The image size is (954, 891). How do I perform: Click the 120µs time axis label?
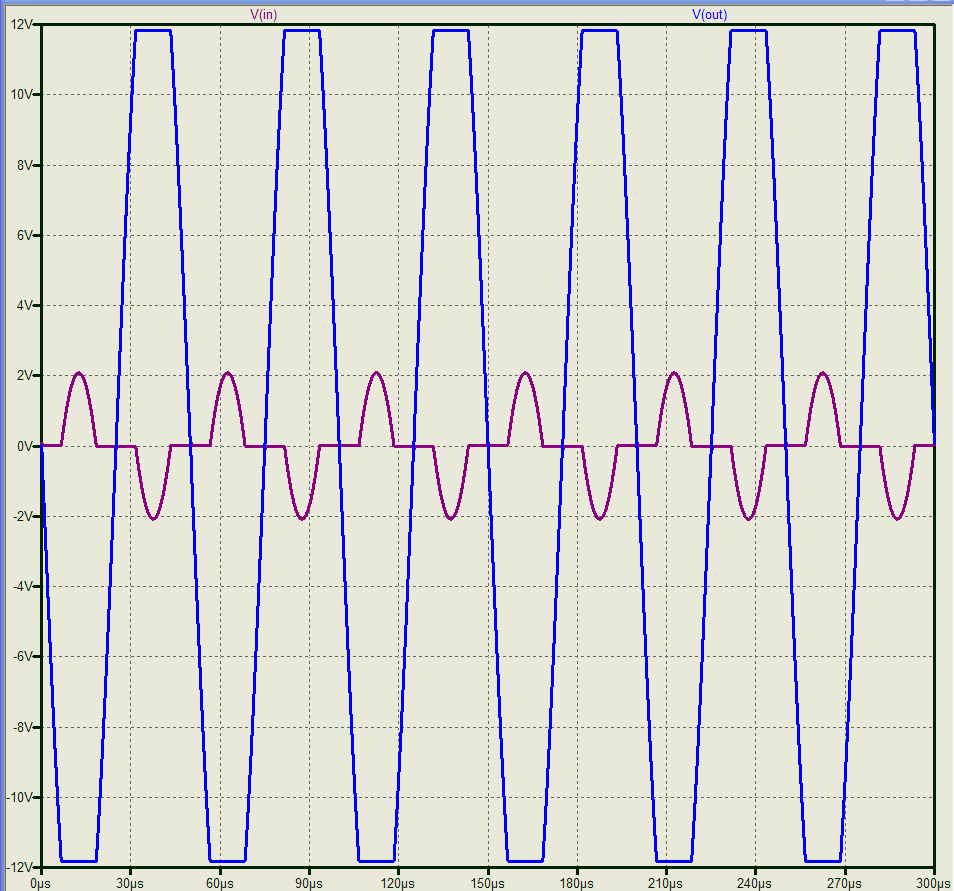[x=398, y=883]
